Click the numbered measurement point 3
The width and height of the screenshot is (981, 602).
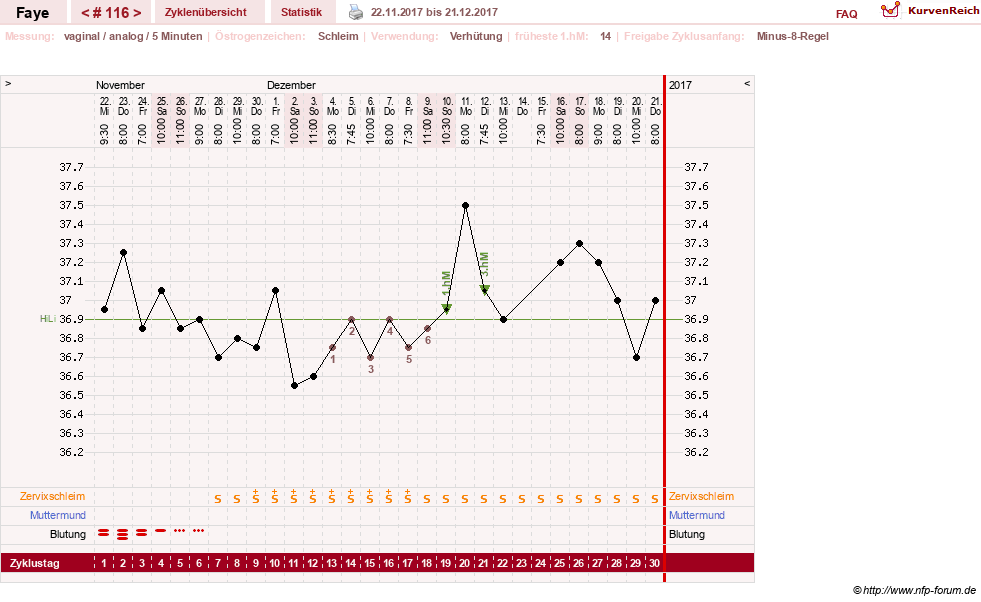point(370,357)
